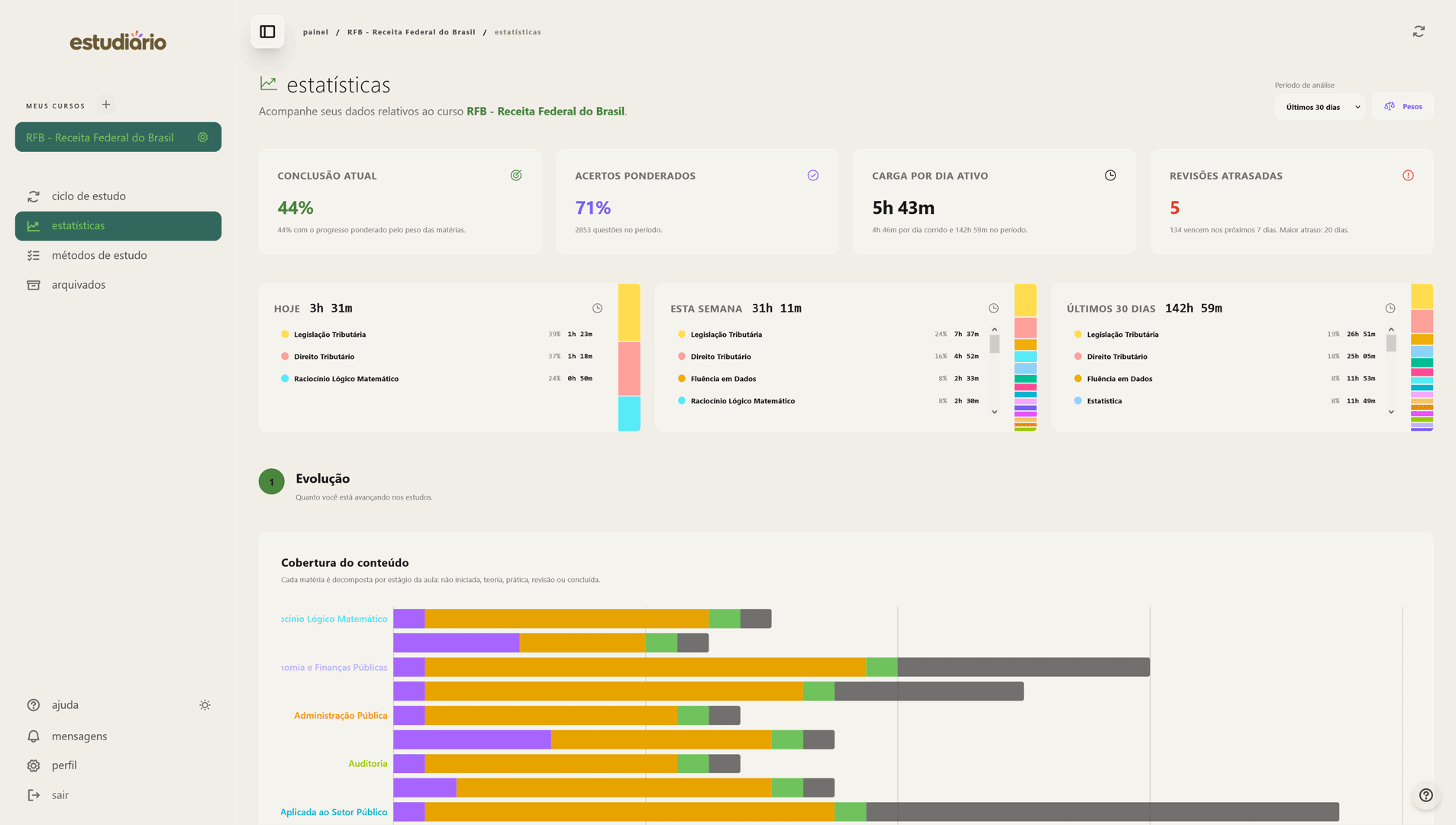
Task: Open ajuda in the sidebar
Action: [x=65, y=705]
